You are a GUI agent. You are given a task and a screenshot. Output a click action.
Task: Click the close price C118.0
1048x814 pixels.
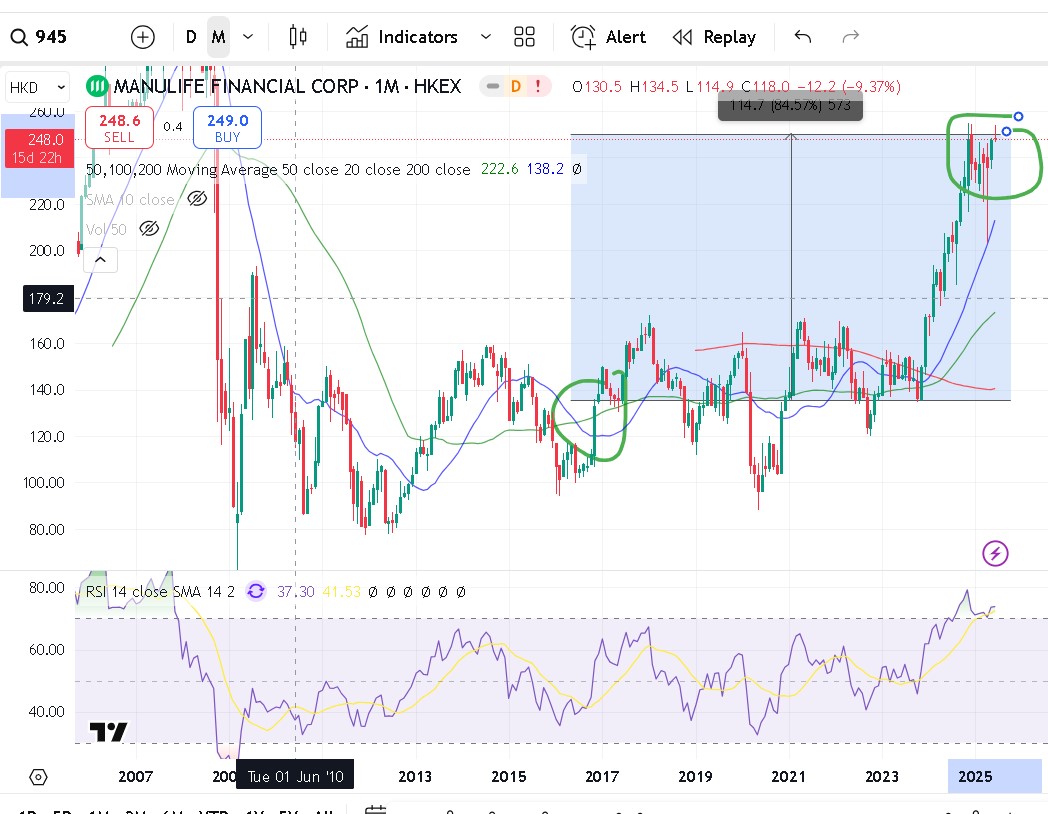765,87
